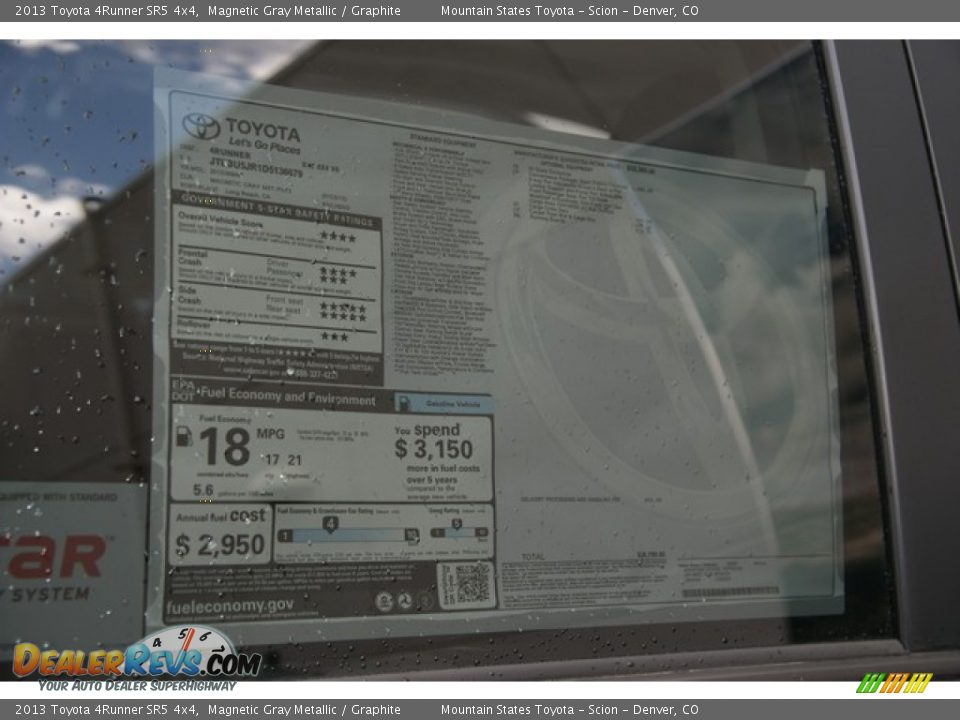The height and width of the screenshot is (720, 960).
Task: Click Mountain States Toyota in the bottom caption bar
Action: (x=569, y=710)
